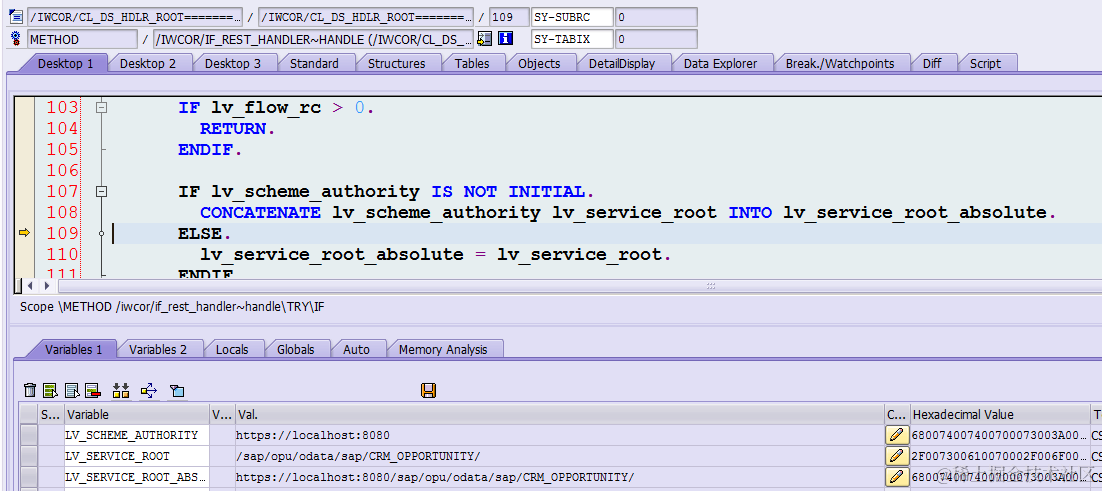Click the METHOD event type field
The image size is (1102, 491).
83,39
